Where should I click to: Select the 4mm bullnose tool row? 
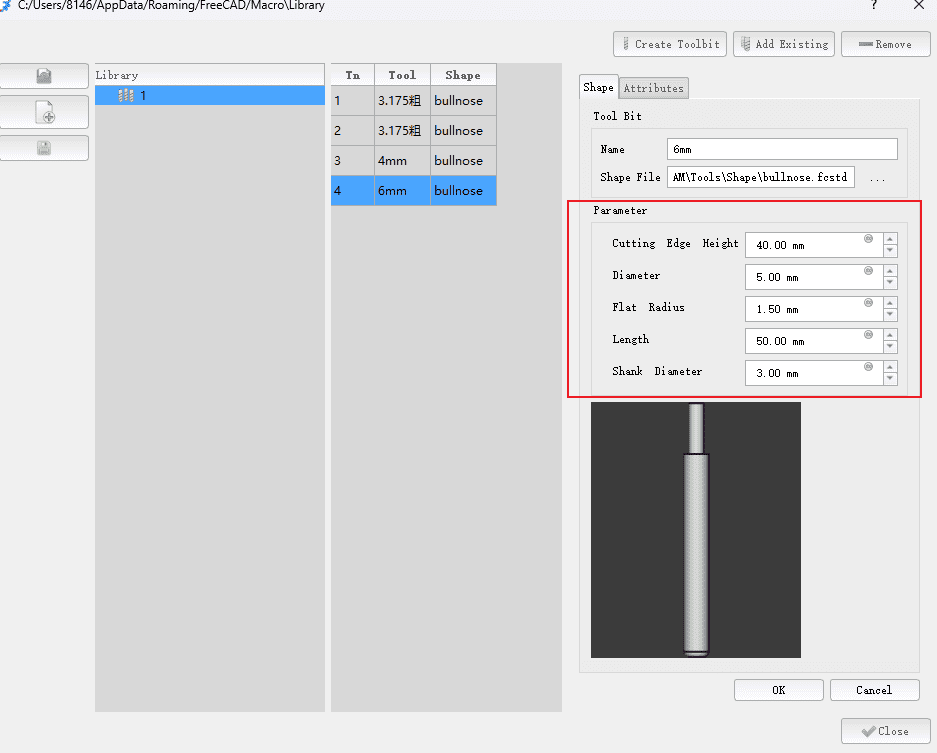413,161
